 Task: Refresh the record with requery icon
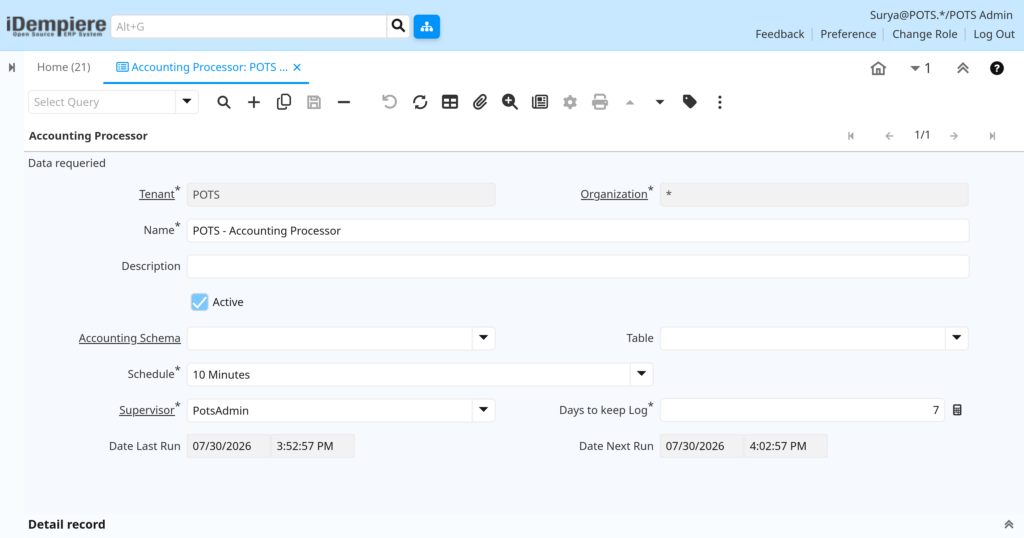click(x=420, y=102)
